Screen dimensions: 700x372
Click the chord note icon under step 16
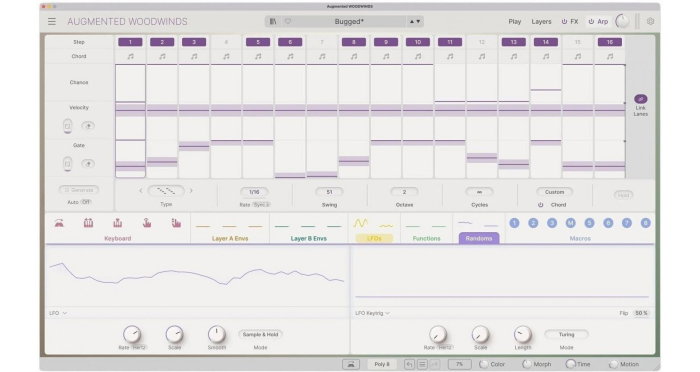click(x=610, y=57)
